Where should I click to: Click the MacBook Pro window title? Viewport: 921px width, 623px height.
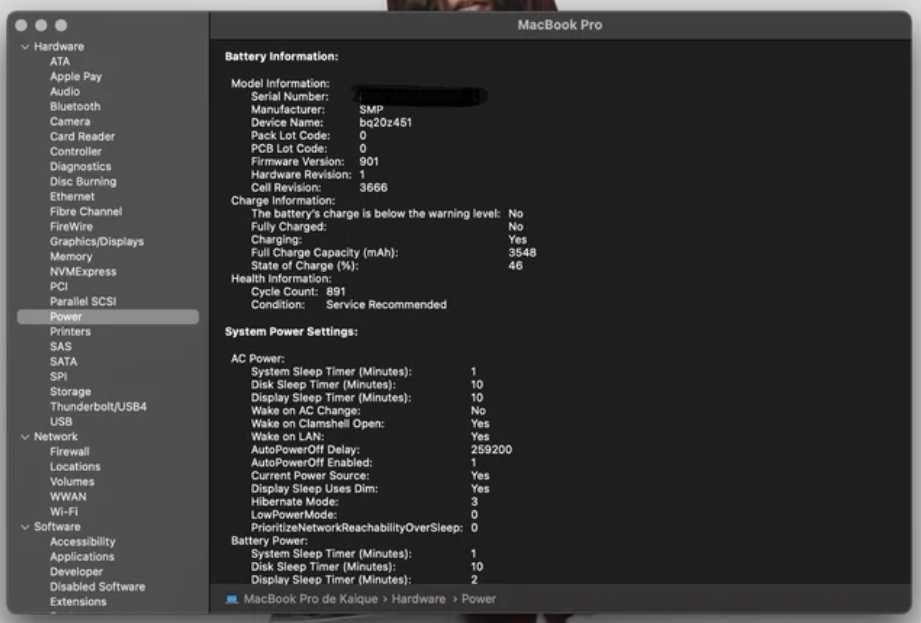pyautogui.click(x=560, y=25)
